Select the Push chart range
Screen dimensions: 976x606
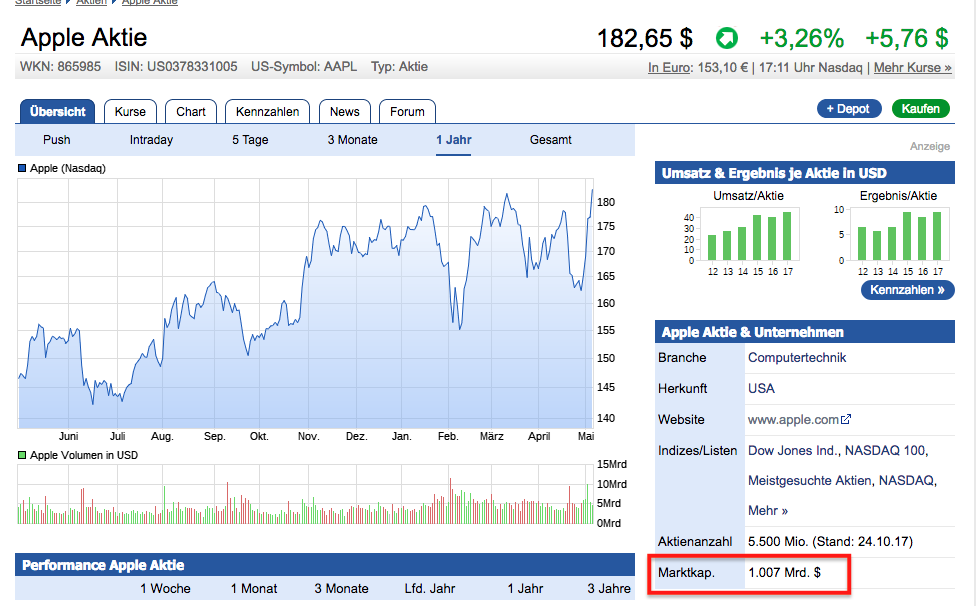57,140
